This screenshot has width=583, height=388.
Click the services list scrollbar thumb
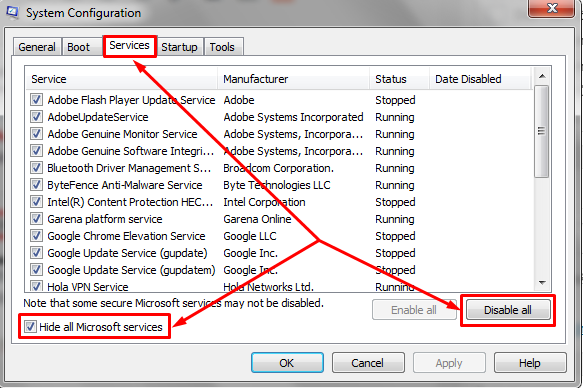click(x=542, y=131)
